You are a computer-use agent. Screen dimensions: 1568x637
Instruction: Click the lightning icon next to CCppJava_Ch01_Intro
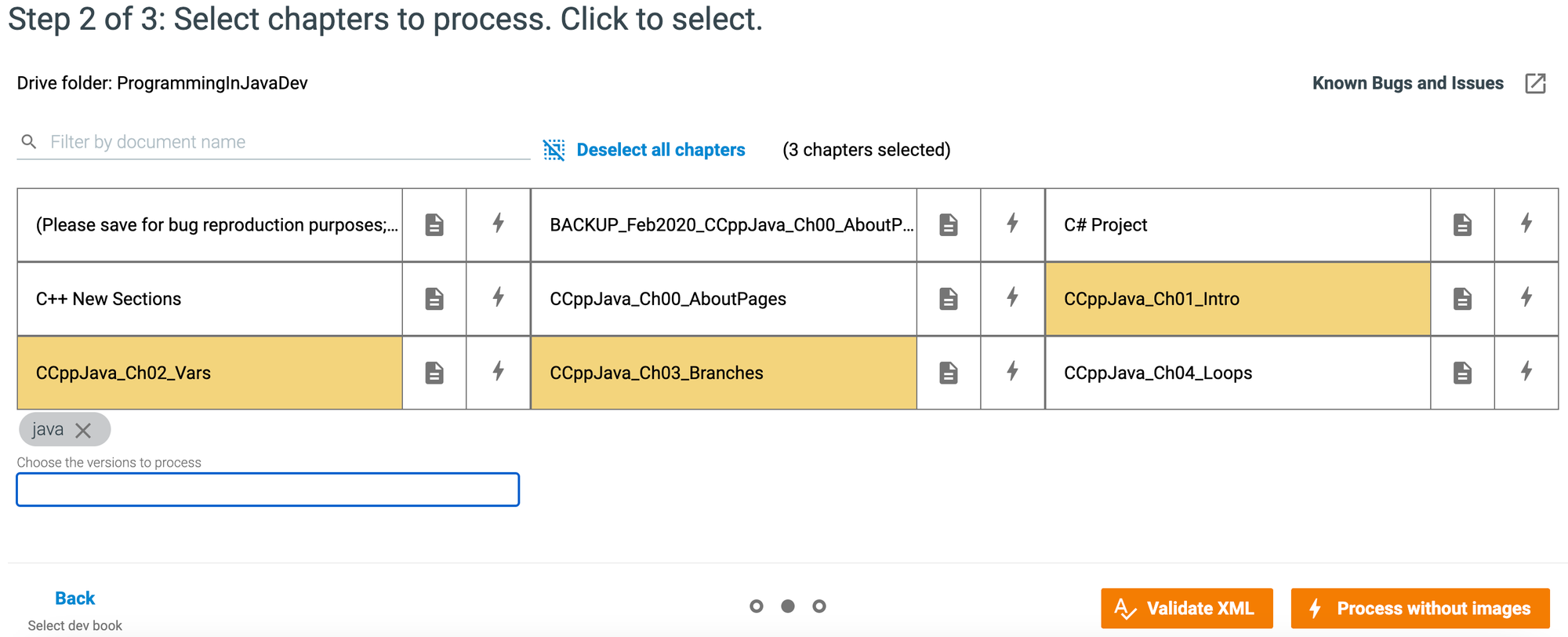pos(1526,299)
